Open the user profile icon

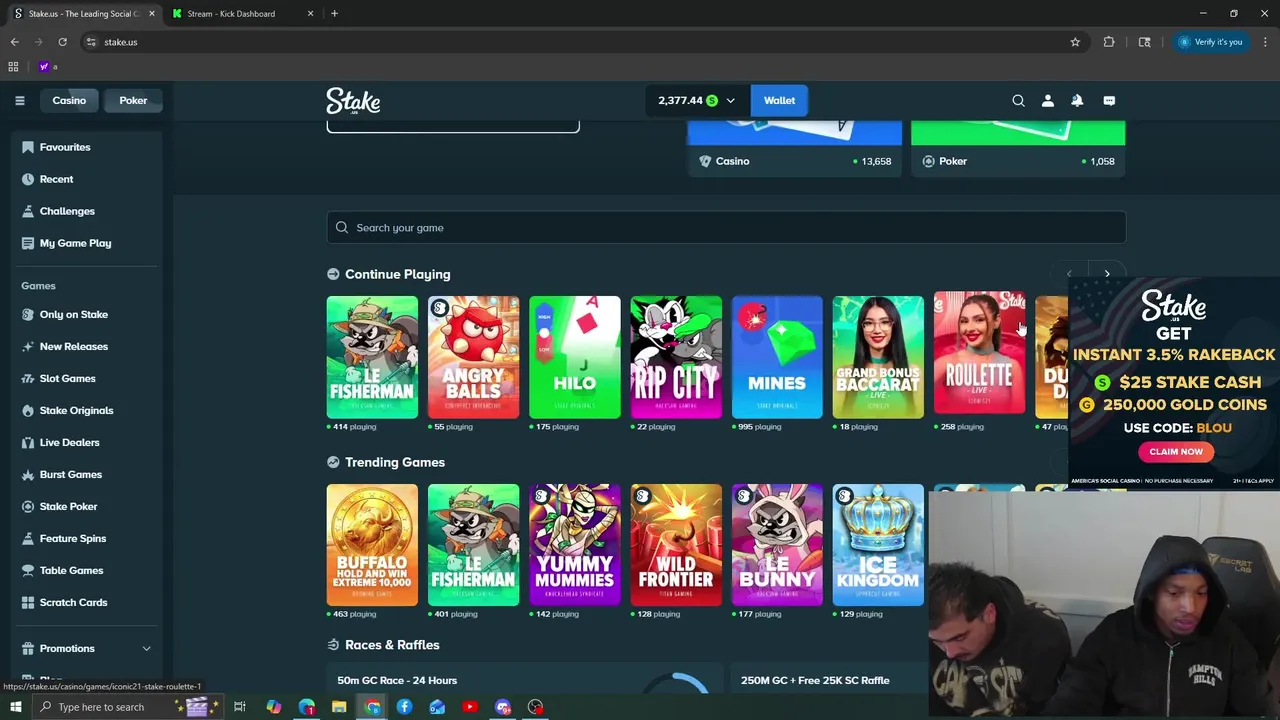pyautogui.click(x=1047, y=100)
